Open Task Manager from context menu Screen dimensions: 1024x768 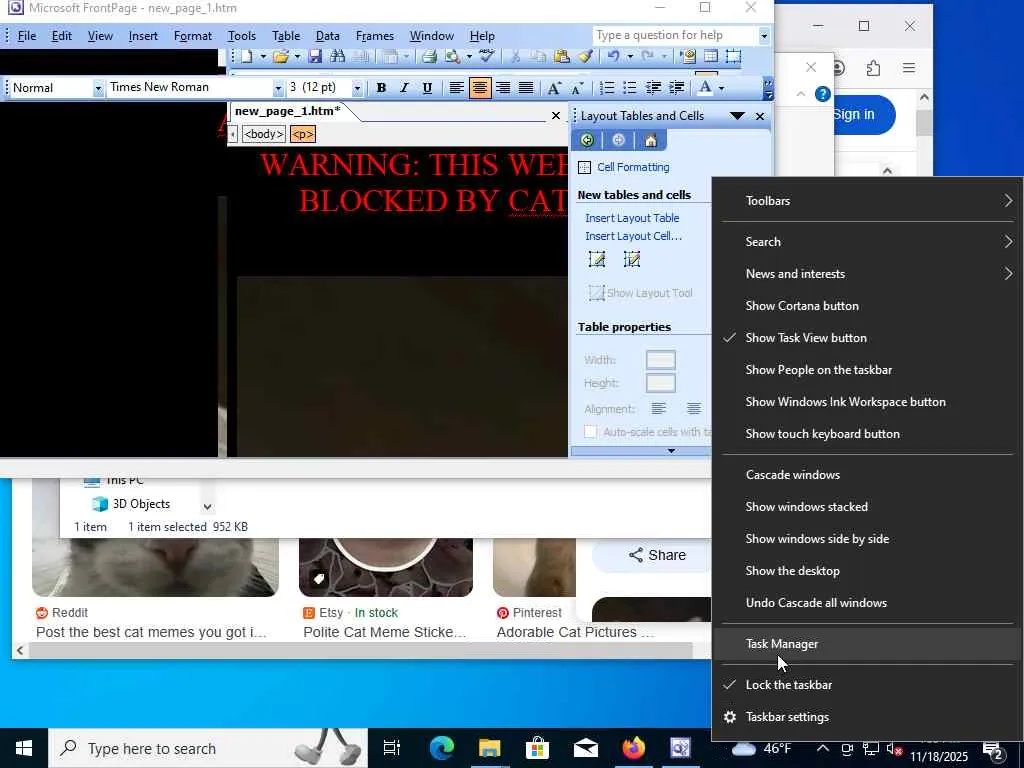click(x=867, y=644)
